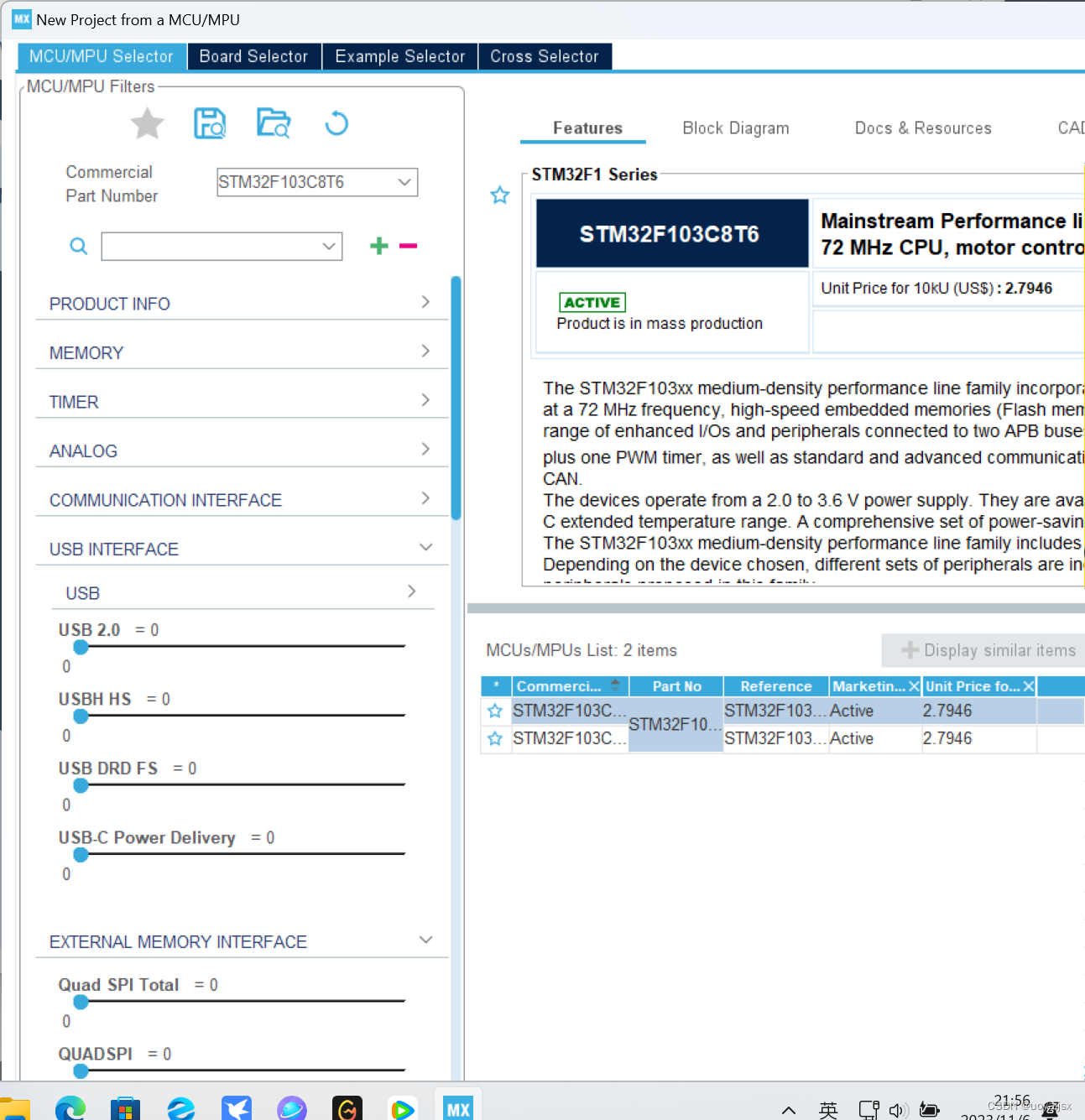
Task: Click the QUADSPI slider handle
Action: [81, 1071]
